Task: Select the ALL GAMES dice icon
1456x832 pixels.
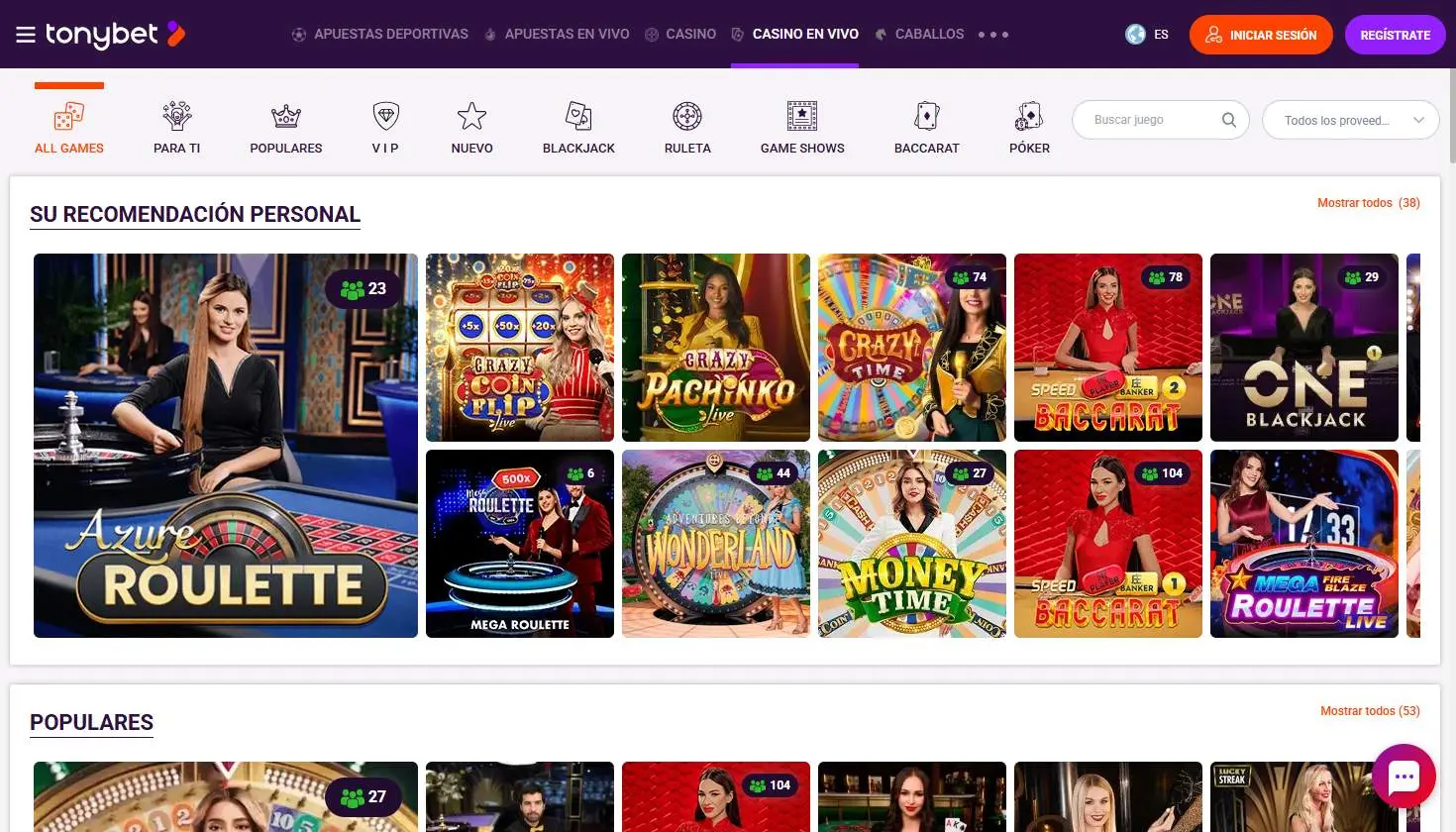Action: coord(68,116)
